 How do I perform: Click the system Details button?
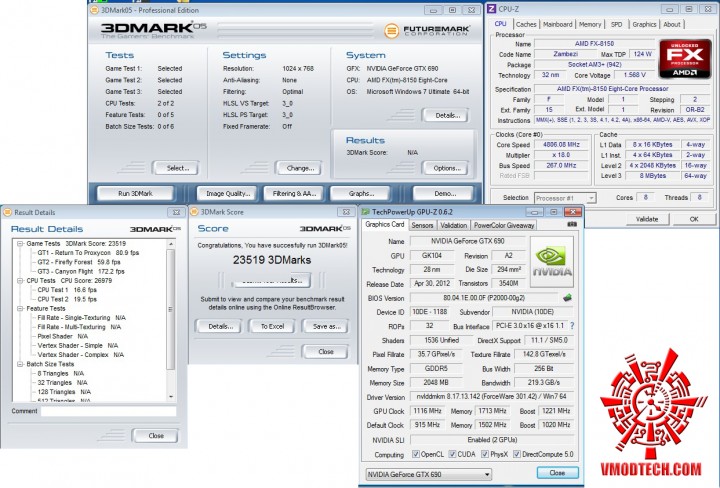click(x=447, y=115)
